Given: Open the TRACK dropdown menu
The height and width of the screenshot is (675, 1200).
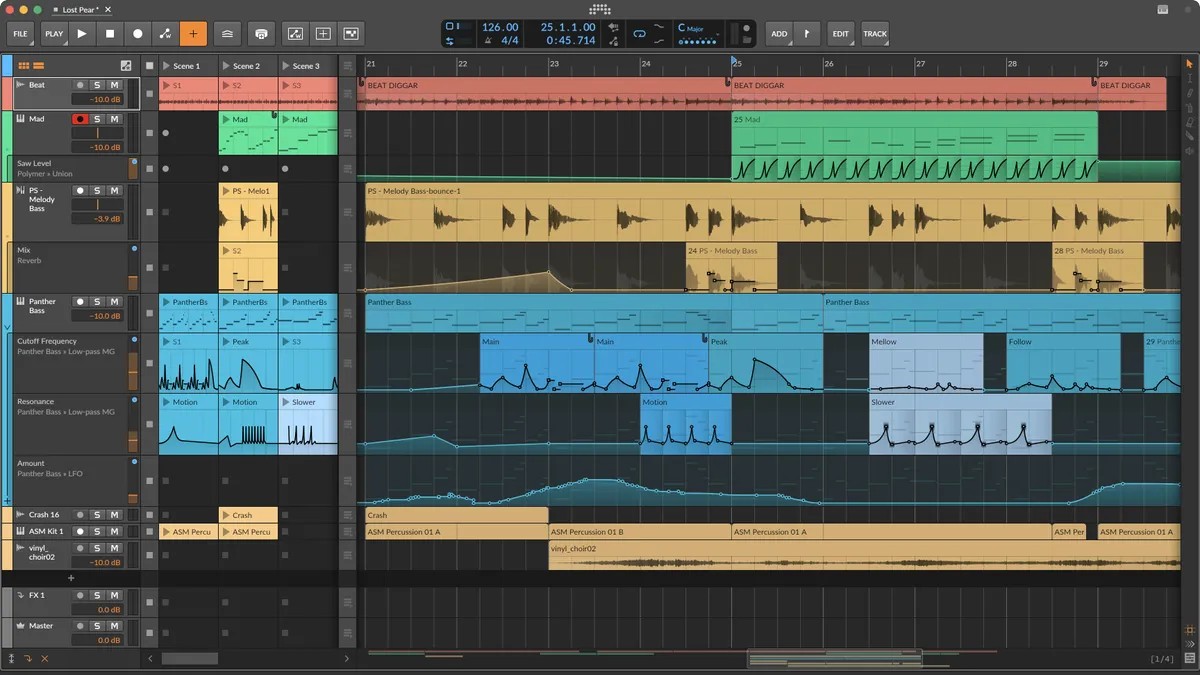Looking at the screenshot, I should [x=875, y=34].
